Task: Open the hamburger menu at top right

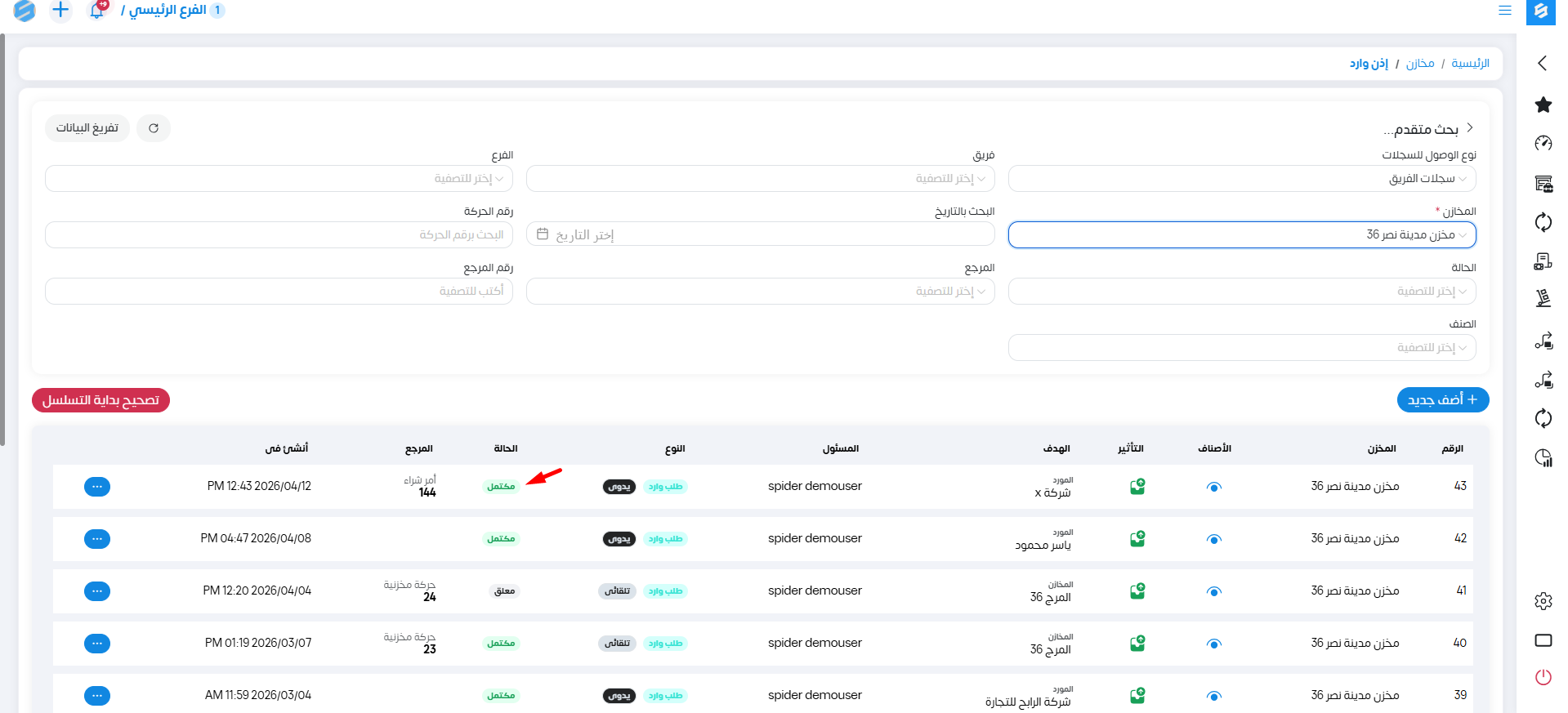Action: (x=1504, y=11)
